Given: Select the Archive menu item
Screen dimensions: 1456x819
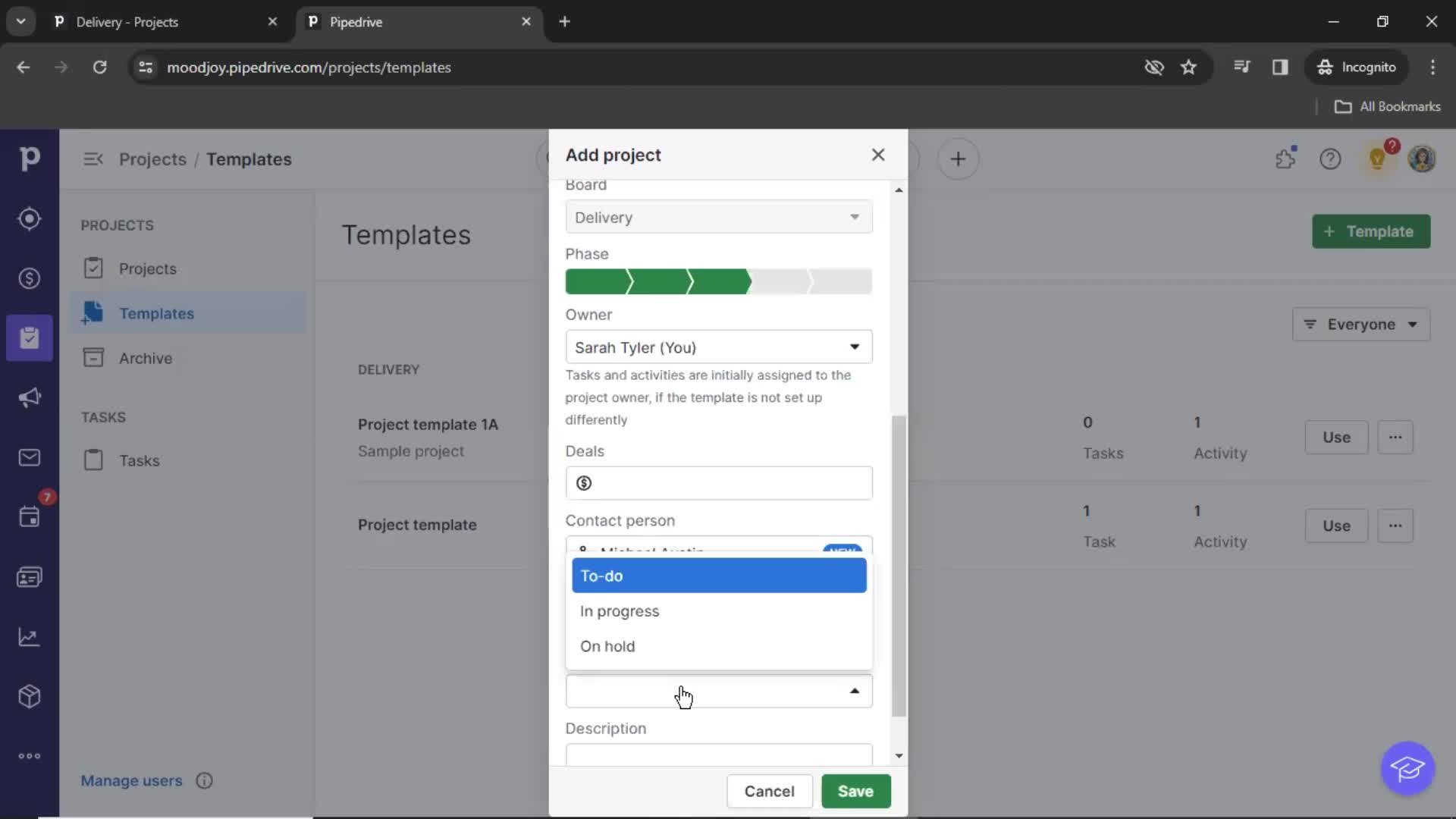Looking at the screenshot, I should pyautogui.click(x=145, y=357).
